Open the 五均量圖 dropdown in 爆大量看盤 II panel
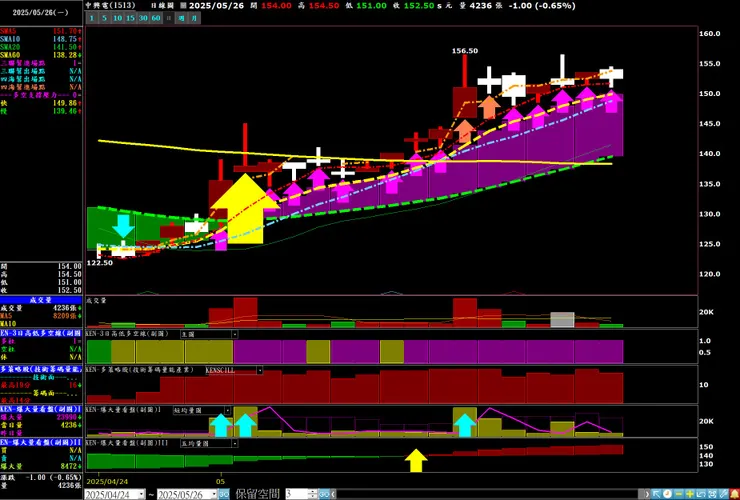Viewport: 740px width, 500px height. 235,444
